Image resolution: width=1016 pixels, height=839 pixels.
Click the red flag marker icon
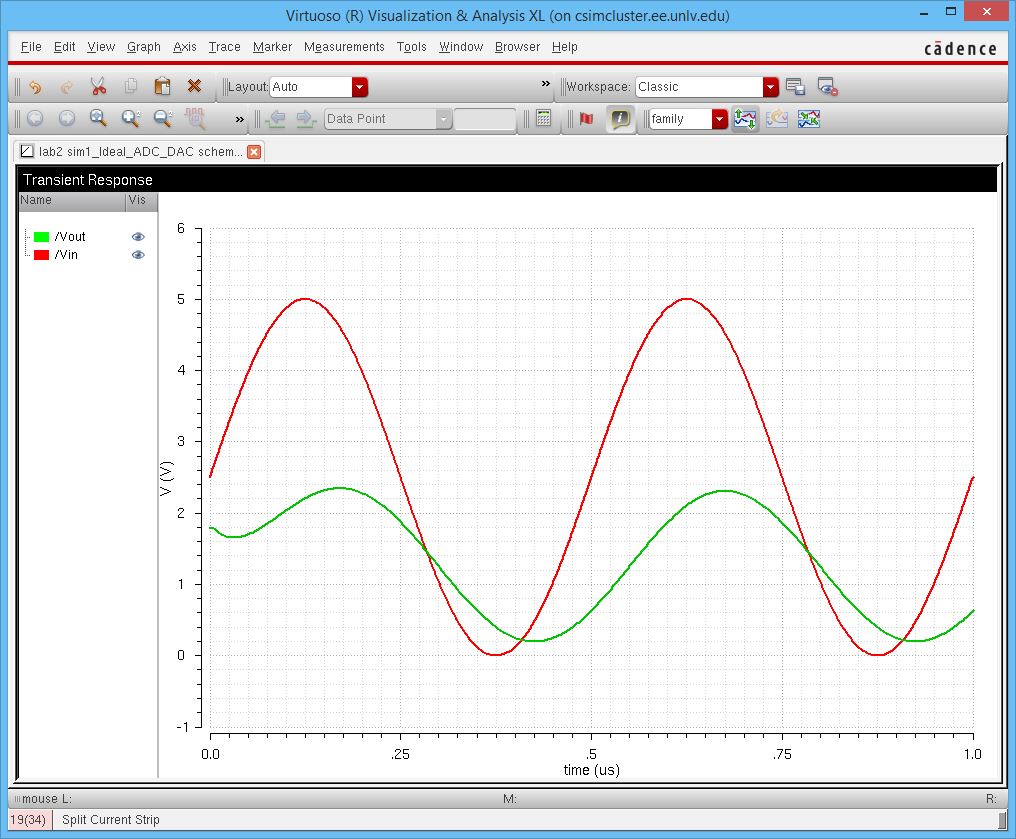pos(586,119)
